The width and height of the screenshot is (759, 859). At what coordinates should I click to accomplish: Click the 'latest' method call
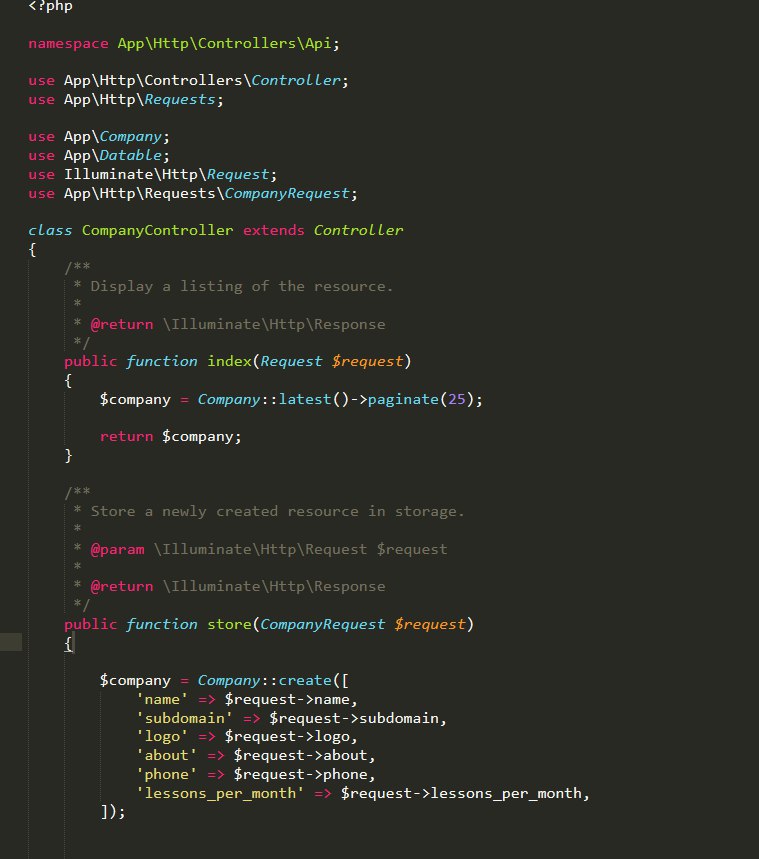tap(305, 399)
